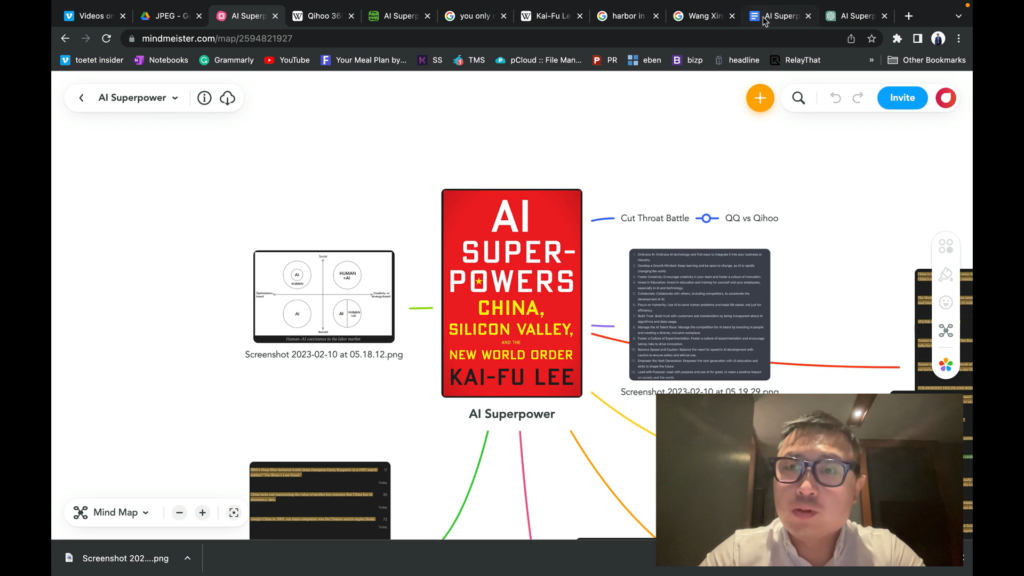Open the emoji icons sidebar panel
Viewport: 1024px width, 576px height.
pyautogui.click(x=946, y=302)
